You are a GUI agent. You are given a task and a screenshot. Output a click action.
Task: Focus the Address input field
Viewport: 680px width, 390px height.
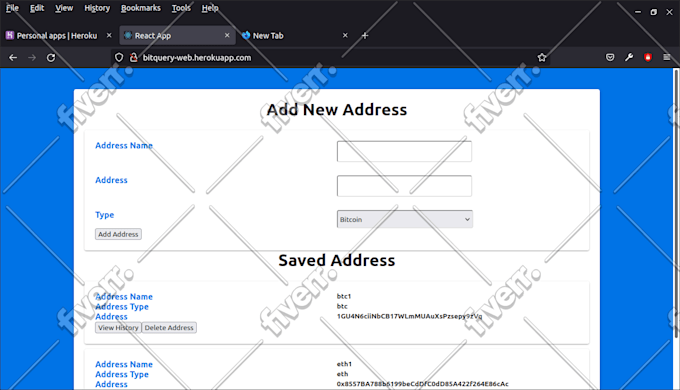[404, 186]
